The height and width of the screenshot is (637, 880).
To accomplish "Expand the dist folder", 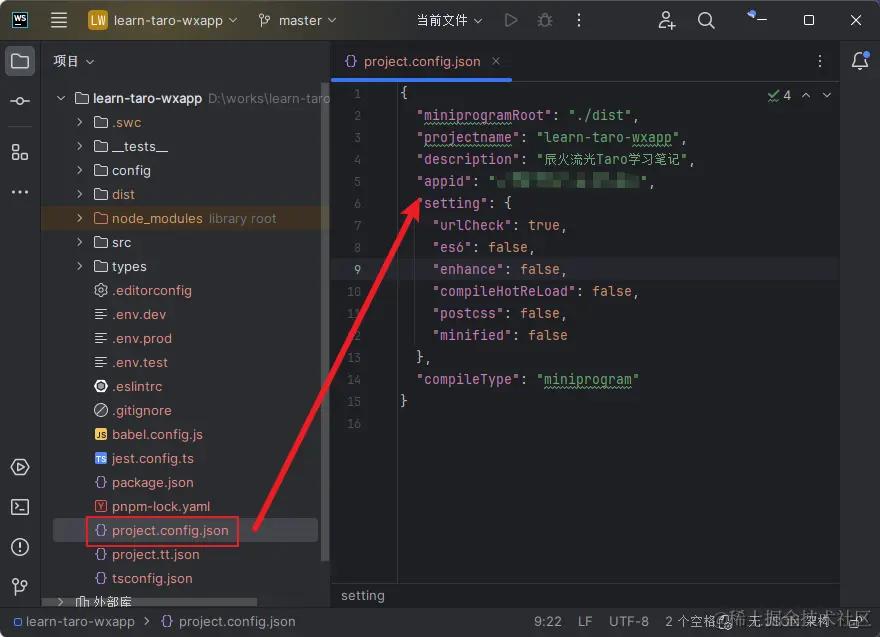I will (x=80, y=194).
